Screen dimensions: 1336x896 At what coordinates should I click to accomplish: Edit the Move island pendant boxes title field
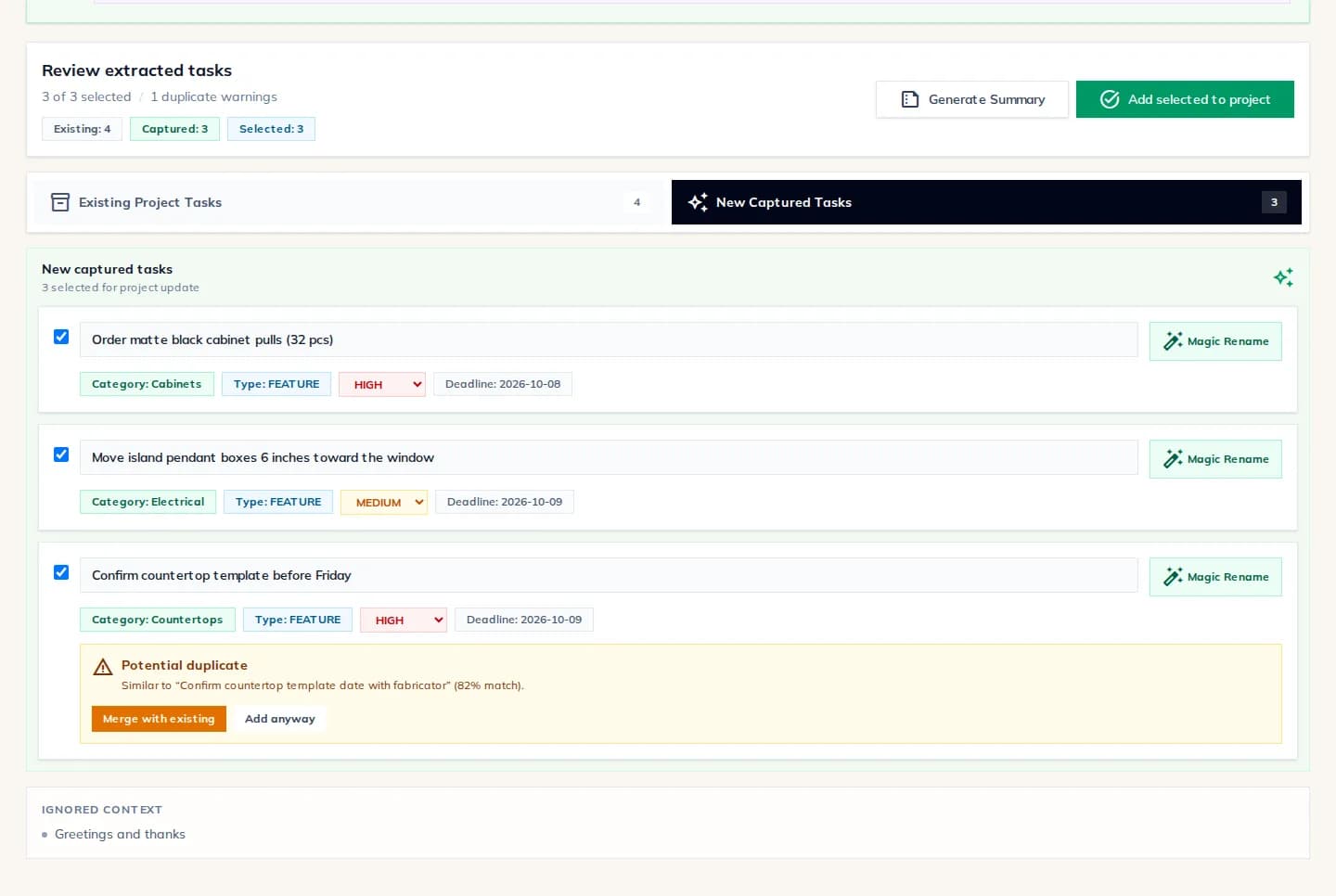[x=609, y=457]
